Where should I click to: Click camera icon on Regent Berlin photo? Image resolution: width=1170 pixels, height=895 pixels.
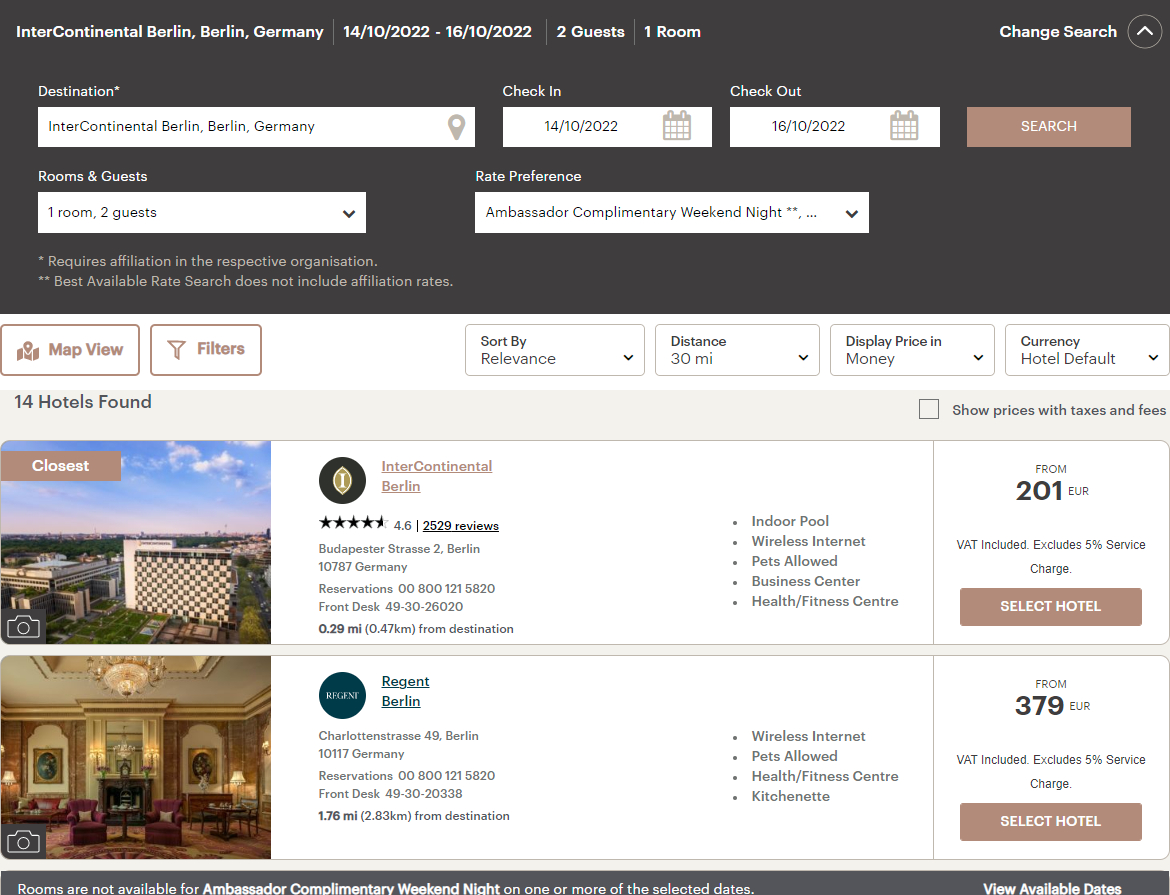[23, 841]
